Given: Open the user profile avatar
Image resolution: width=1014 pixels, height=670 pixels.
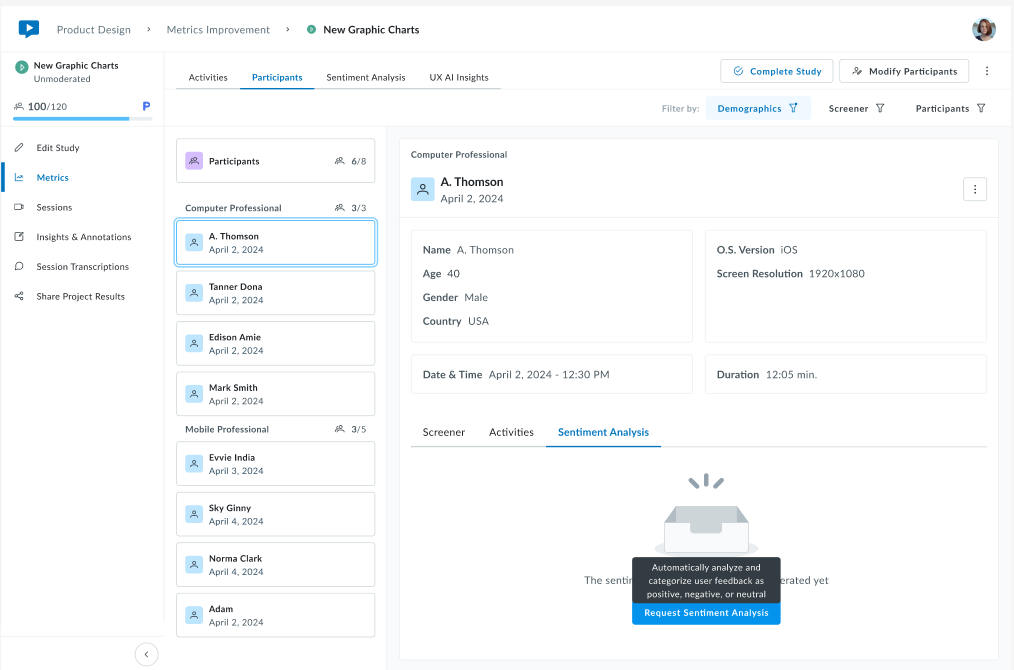Looking at the screenshot, I should click(983, 29).
